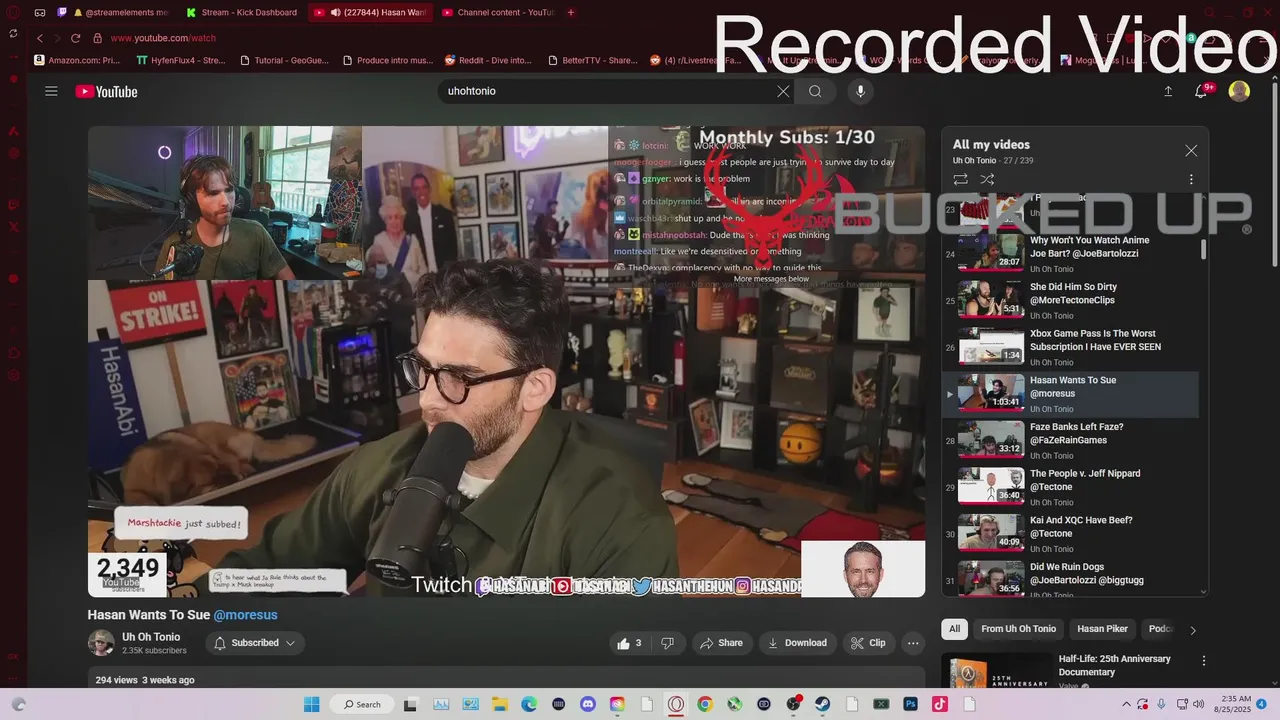
Task: Open the BetterTTV bookmark
Action: pyautogui.click(x=592, y=60)
